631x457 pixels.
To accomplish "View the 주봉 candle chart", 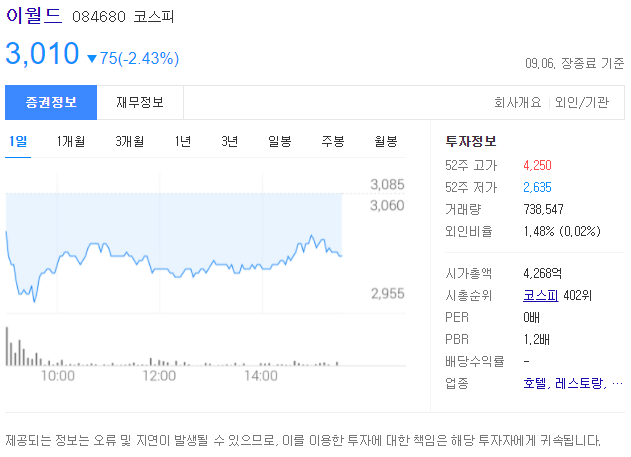I will [333, 141].
